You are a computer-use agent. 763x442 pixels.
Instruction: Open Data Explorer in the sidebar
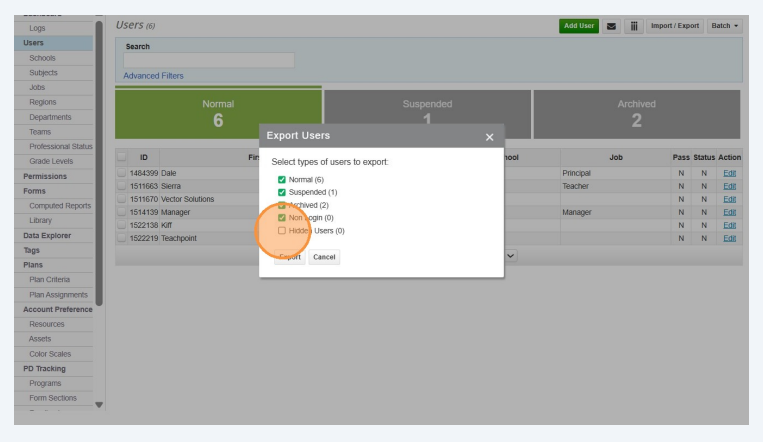point(47,236)
